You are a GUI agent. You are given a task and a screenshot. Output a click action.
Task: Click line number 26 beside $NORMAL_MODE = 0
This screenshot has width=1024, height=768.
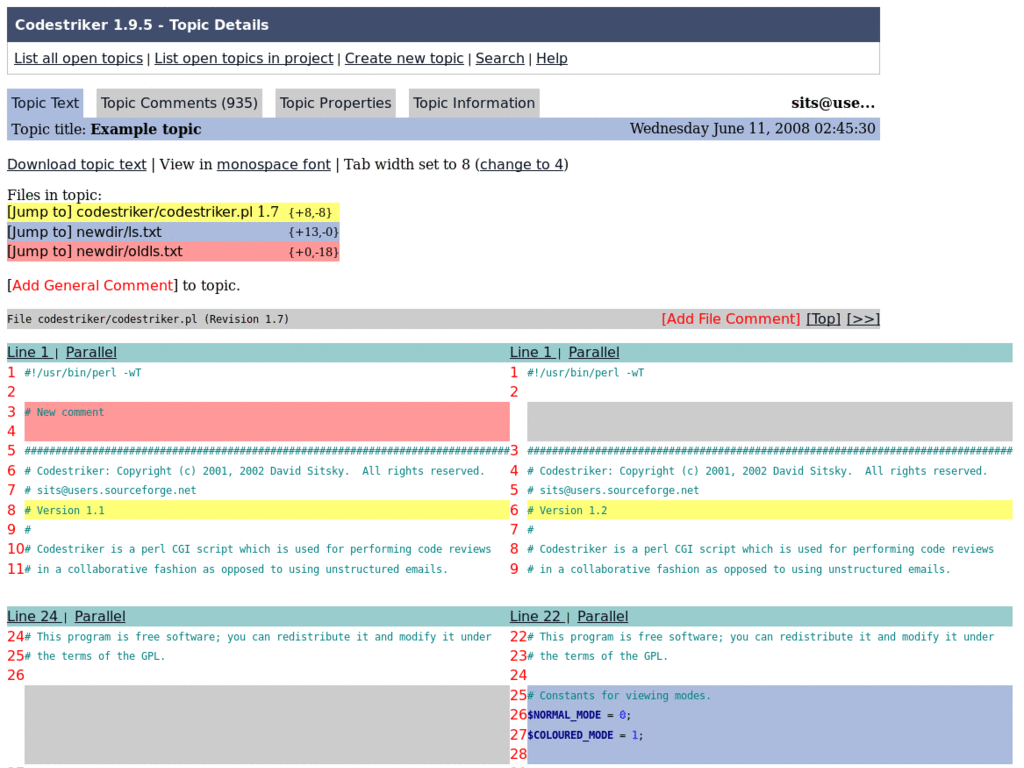click(x=519, y=715)
